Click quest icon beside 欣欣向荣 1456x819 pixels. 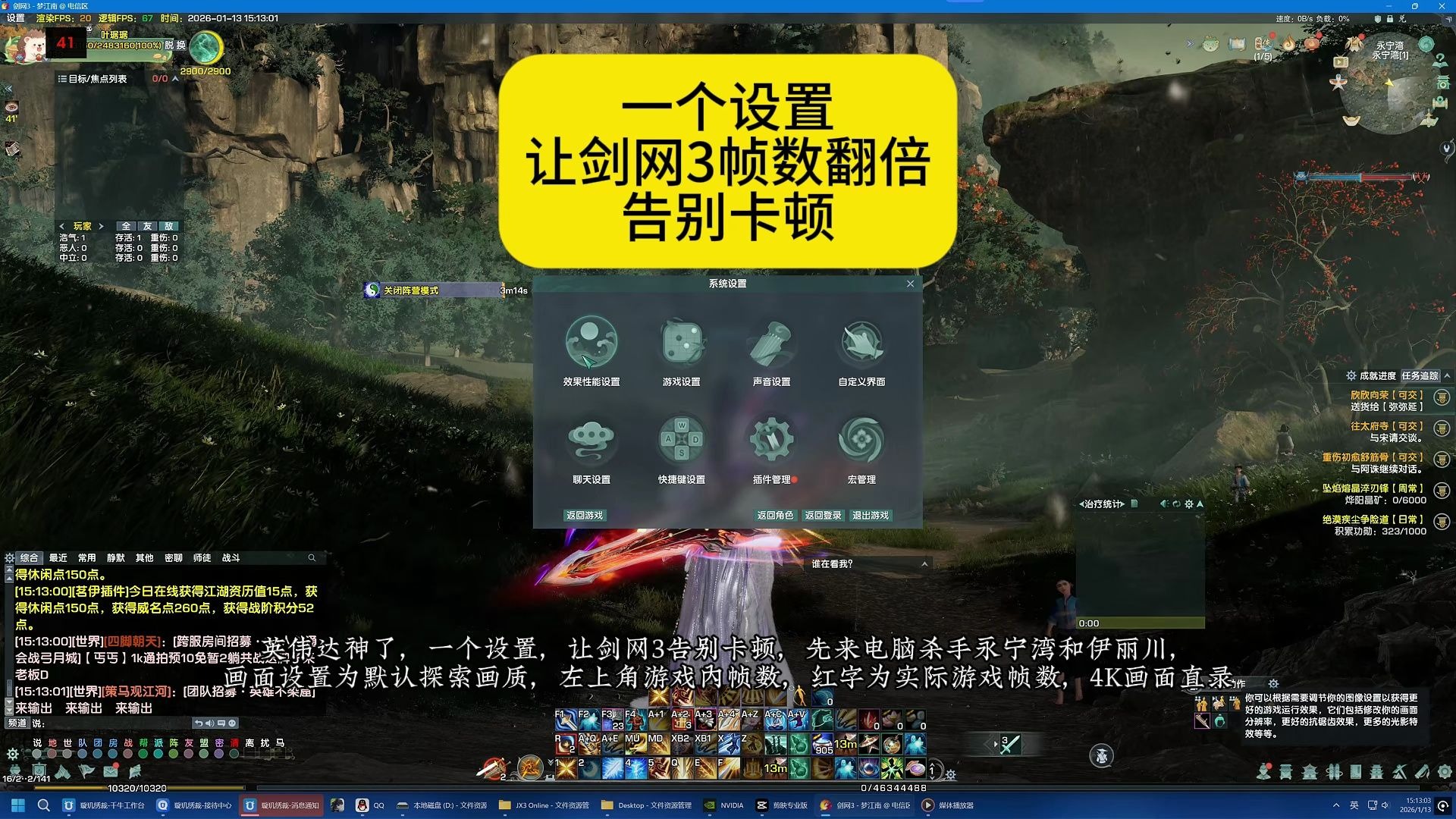point(1442,397)
